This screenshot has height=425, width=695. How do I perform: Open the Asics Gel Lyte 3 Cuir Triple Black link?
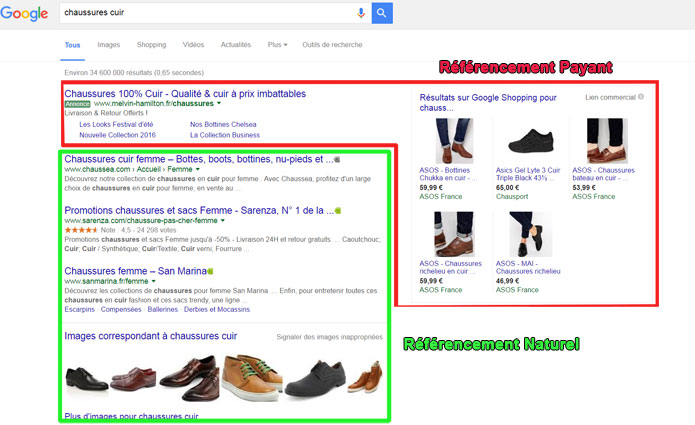click(x=527, y=174)
